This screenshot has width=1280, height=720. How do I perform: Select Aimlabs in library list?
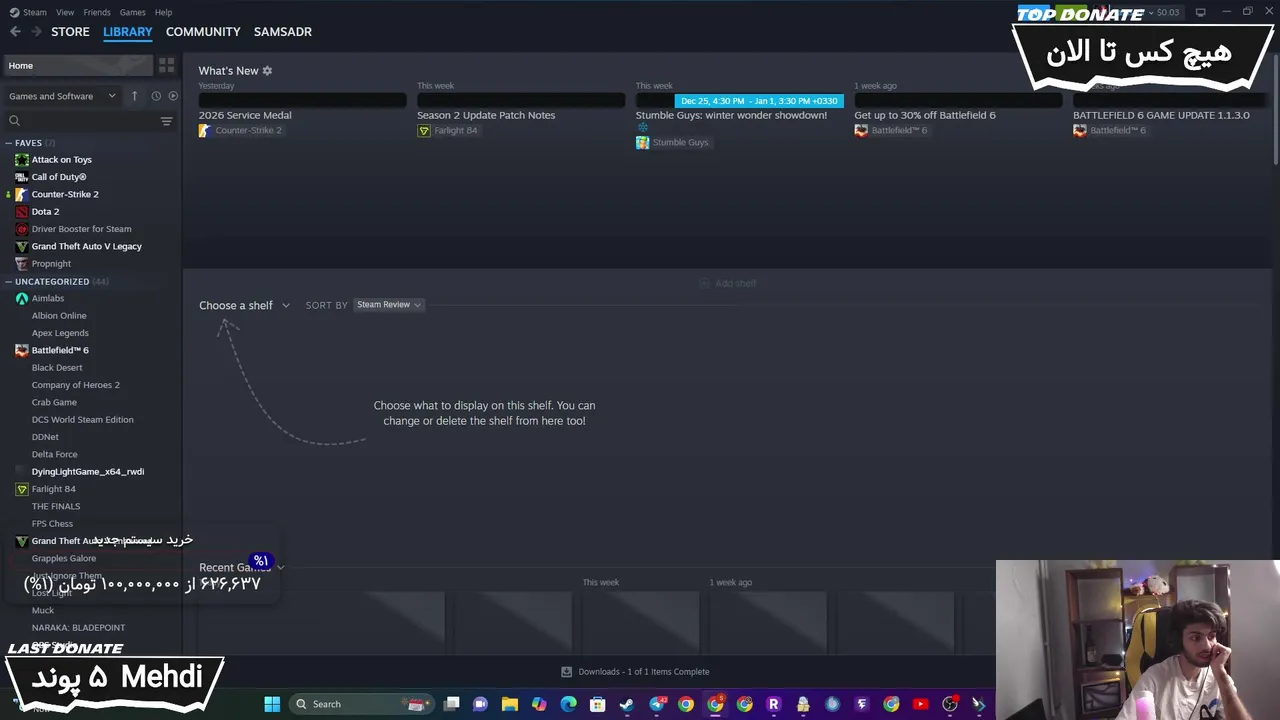47,298
